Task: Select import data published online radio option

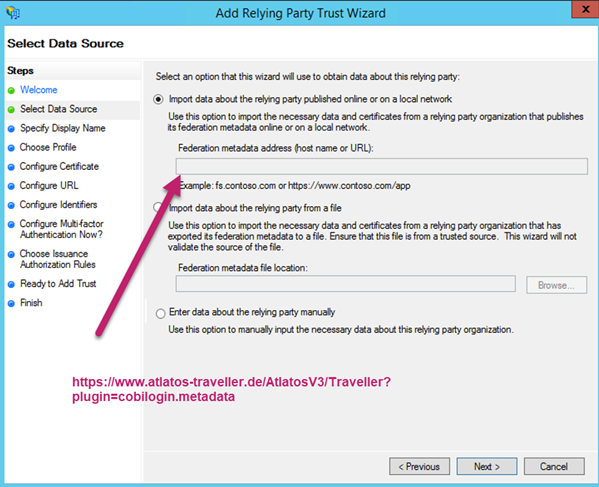Action: (158, 99)
